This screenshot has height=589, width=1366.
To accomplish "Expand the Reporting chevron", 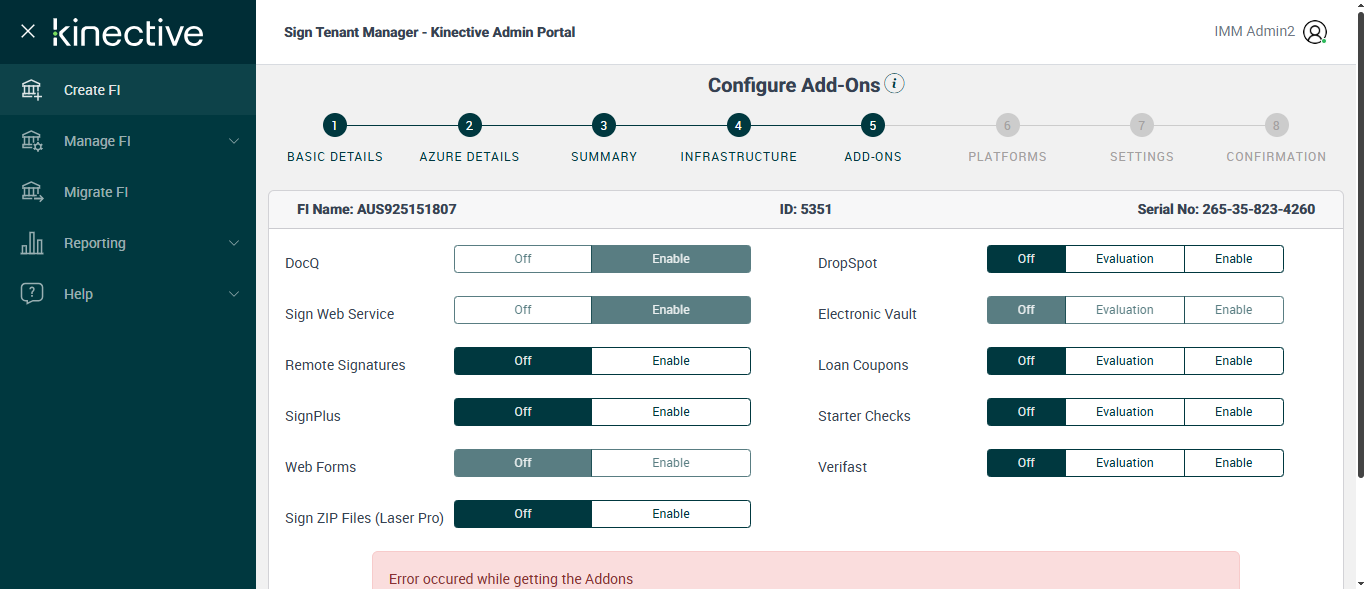I will pyautogui.click(x=234, y=243).
